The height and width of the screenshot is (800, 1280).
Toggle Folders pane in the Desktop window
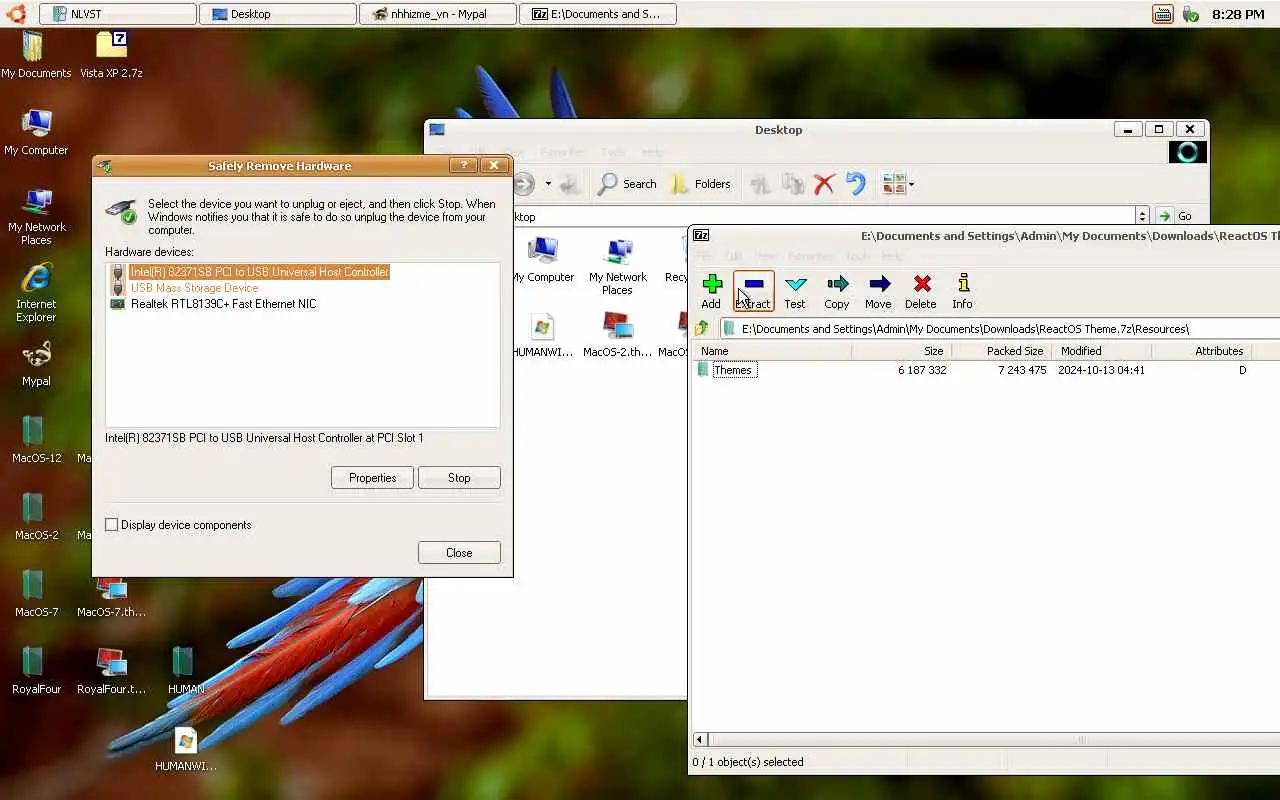pyautogui.click(x=700, y=184)
